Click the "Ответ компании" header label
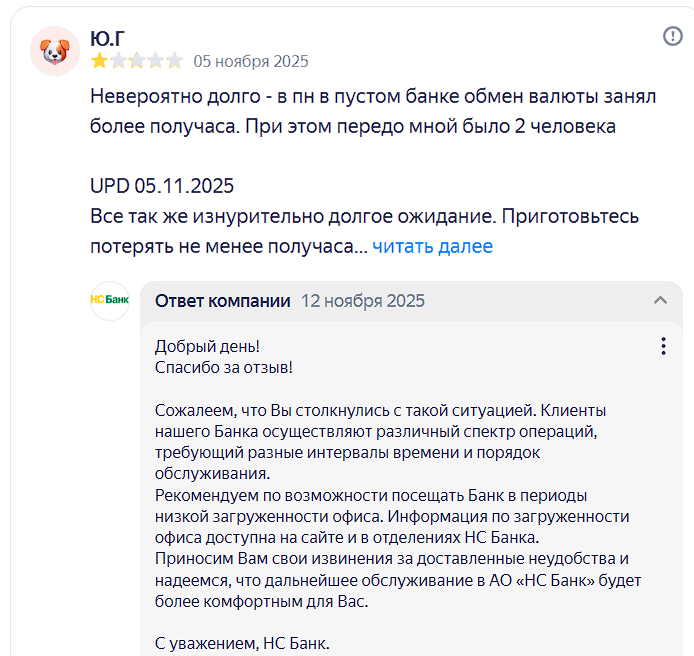Viewport: 694px width, 656px height. (x=223, y=301)
